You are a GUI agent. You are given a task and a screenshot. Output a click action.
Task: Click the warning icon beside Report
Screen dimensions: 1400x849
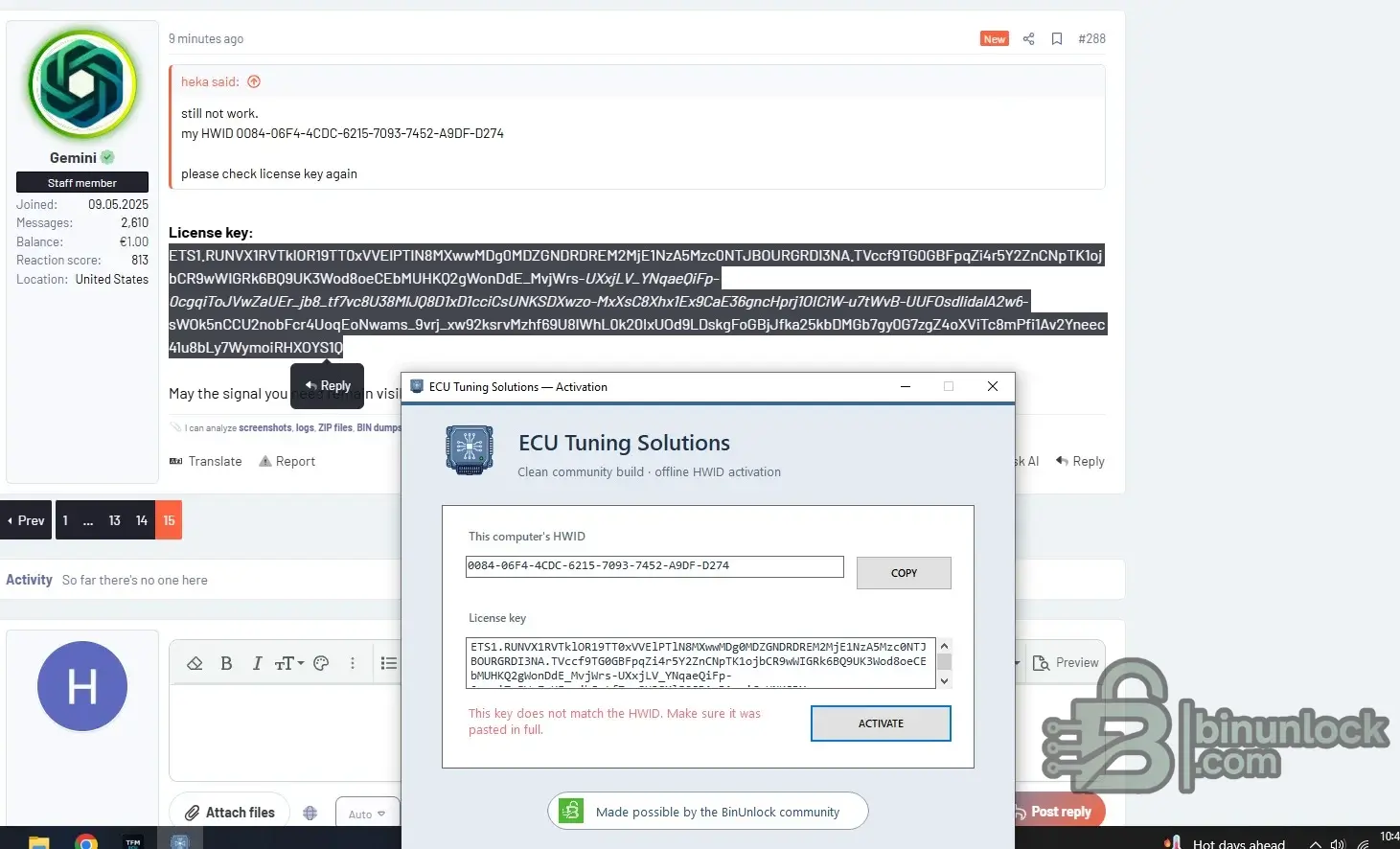(x=264, y=462)
